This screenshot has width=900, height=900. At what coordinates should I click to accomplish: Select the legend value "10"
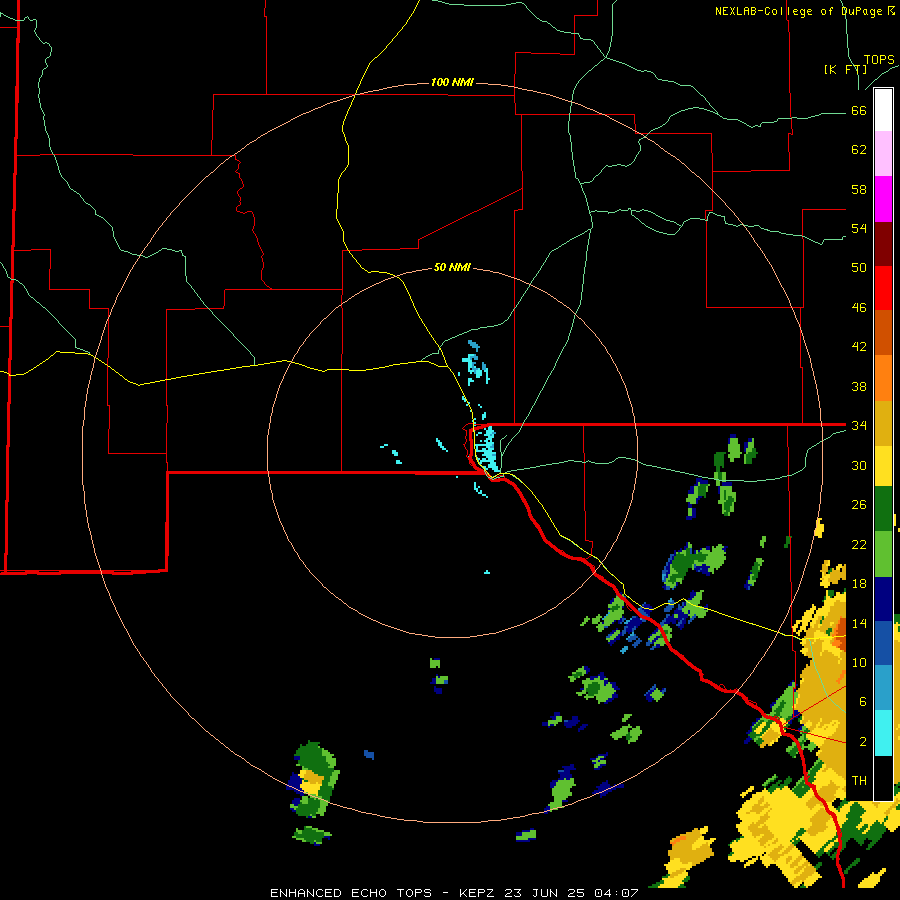point(859,662)
